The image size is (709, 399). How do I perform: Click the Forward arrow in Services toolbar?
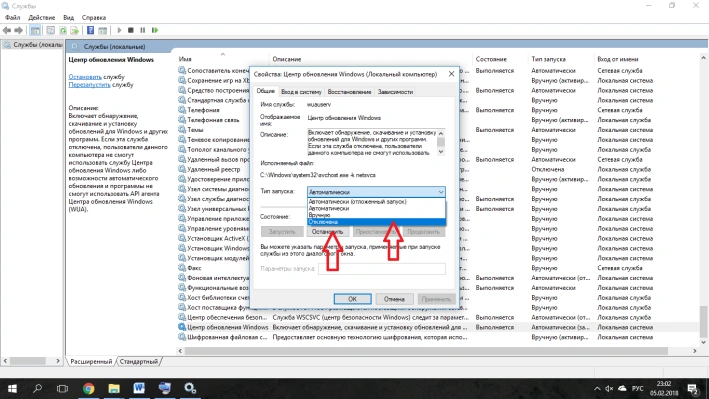19,30
